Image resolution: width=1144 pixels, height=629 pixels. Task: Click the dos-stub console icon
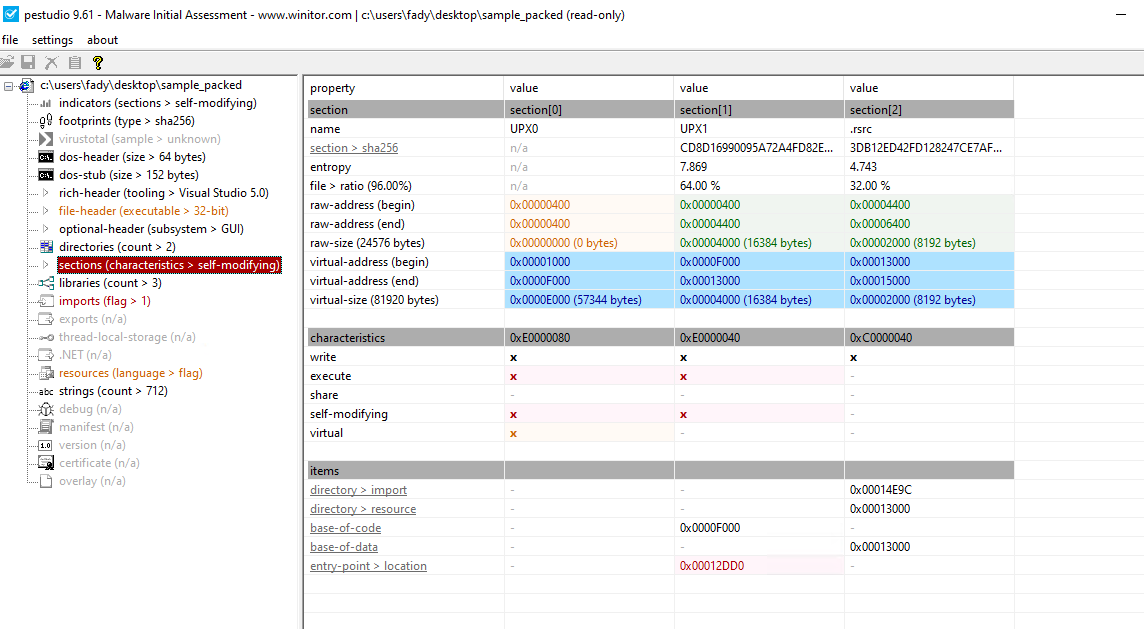(x=46, y=175)
